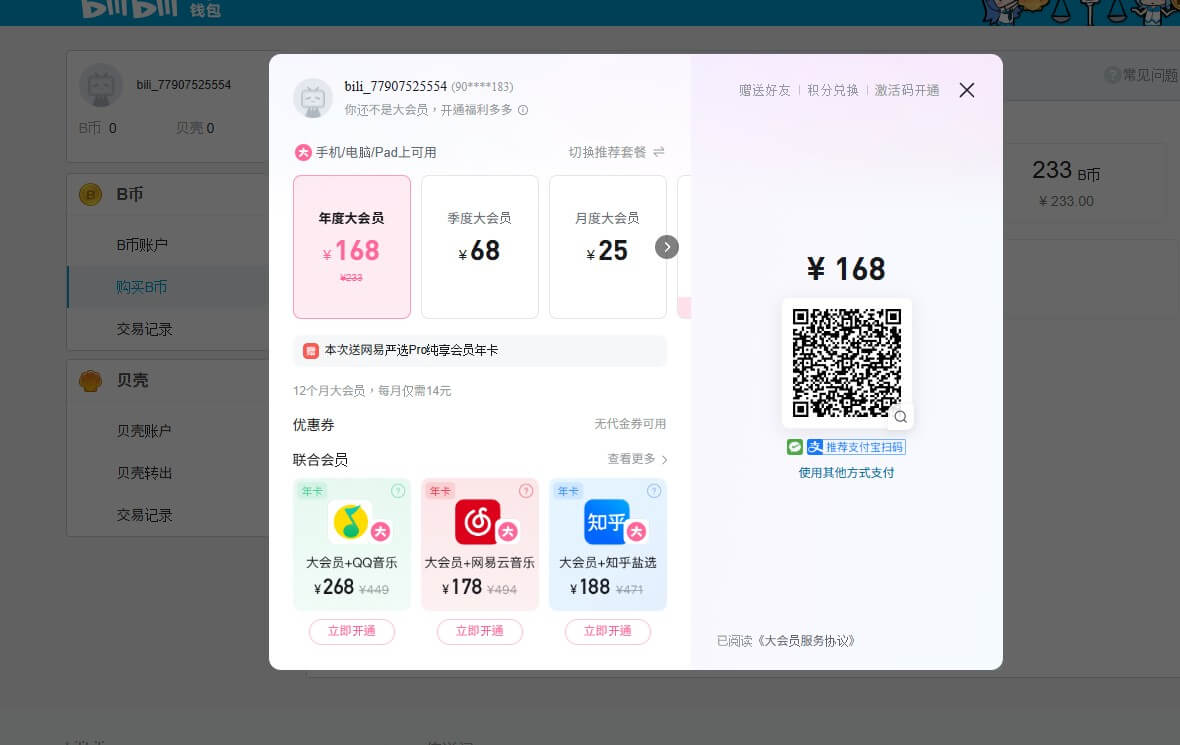Open 使用其他方式支付 link
The height and width of the screenshot is (745, 1180).
point(847,471)
